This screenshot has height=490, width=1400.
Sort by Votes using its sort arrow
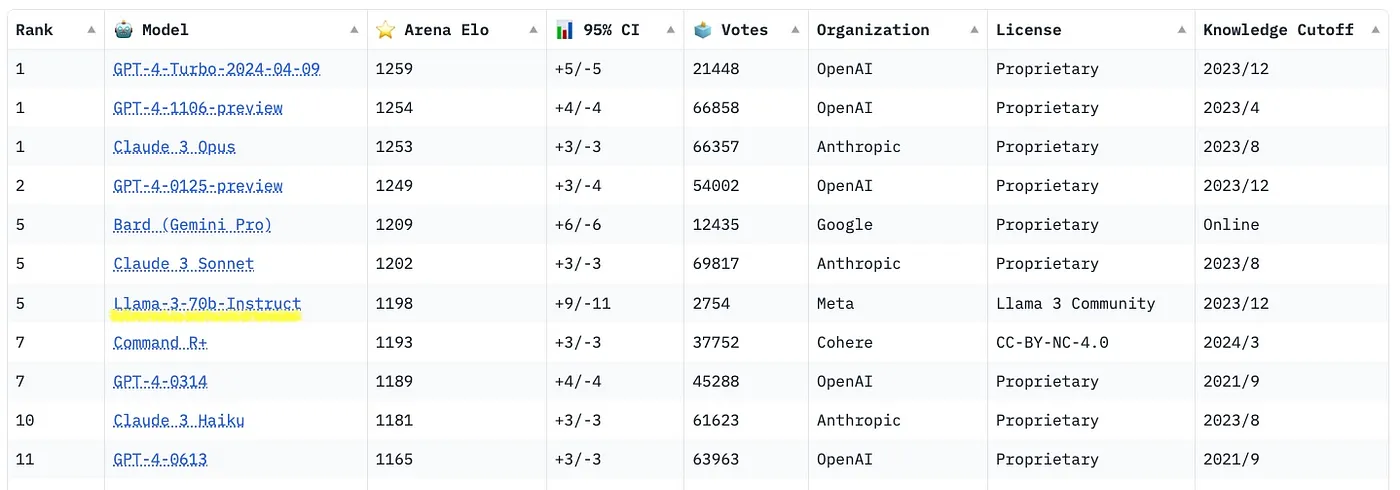tap(795, 30)
